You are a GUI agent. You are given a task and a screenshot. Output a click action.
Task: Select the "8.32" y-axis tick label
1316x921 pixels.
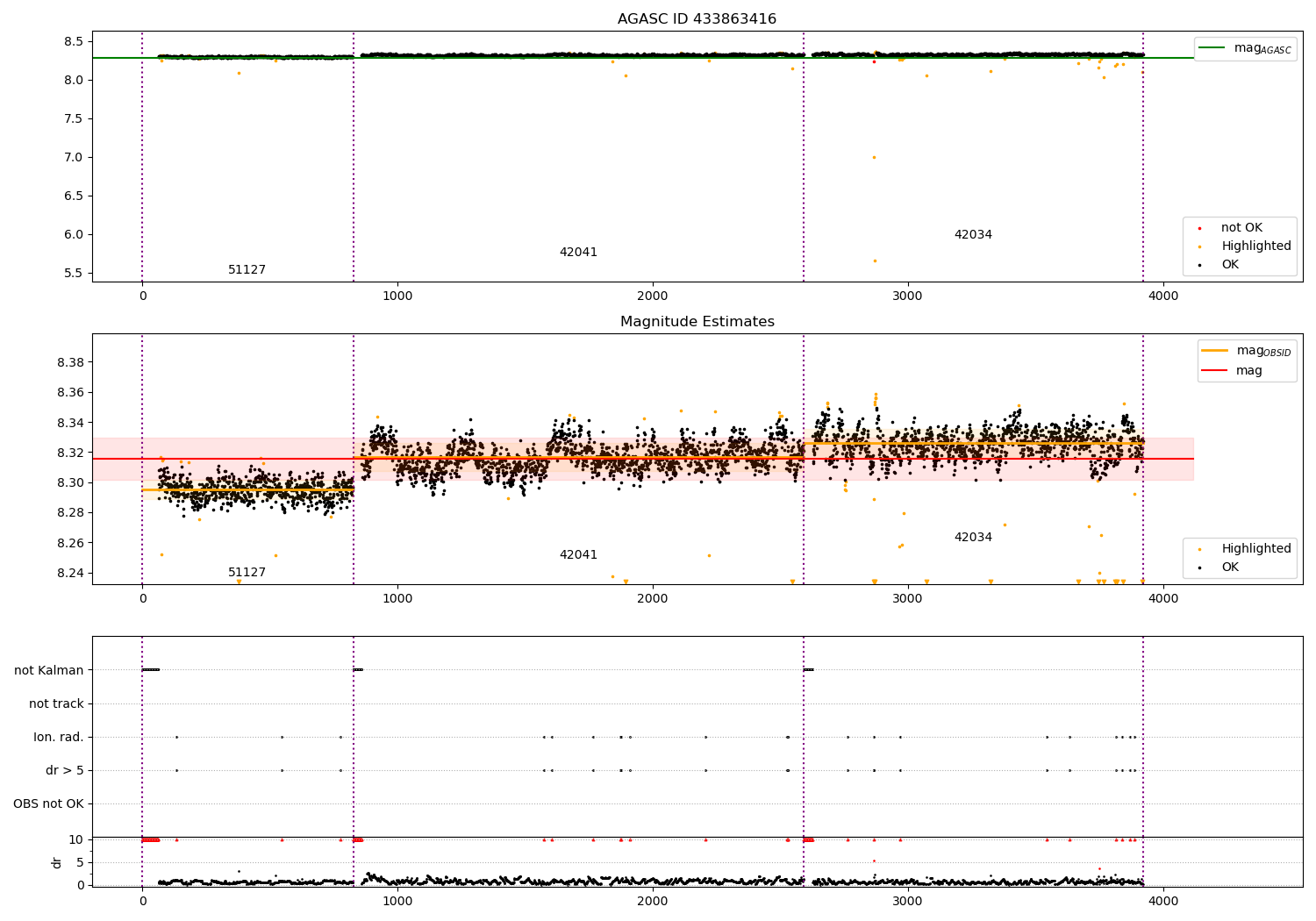pos(70,453)
